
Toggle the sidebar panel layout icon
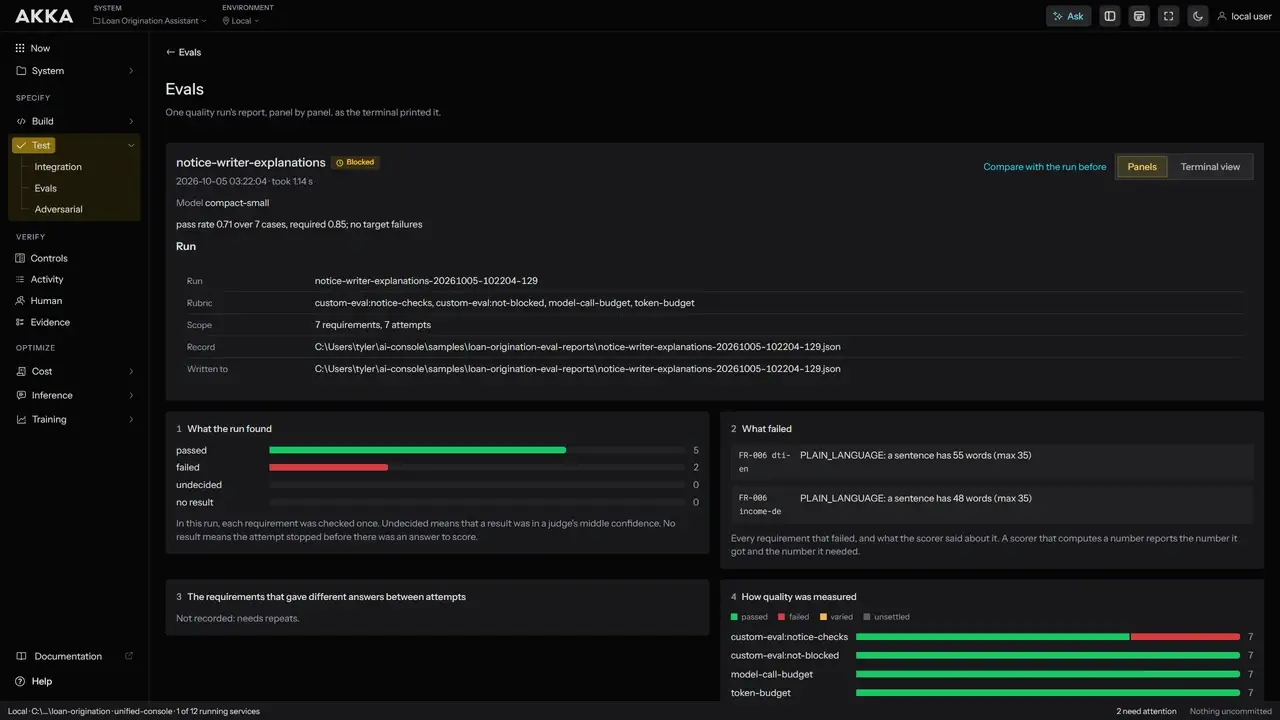coord(1109,16)
